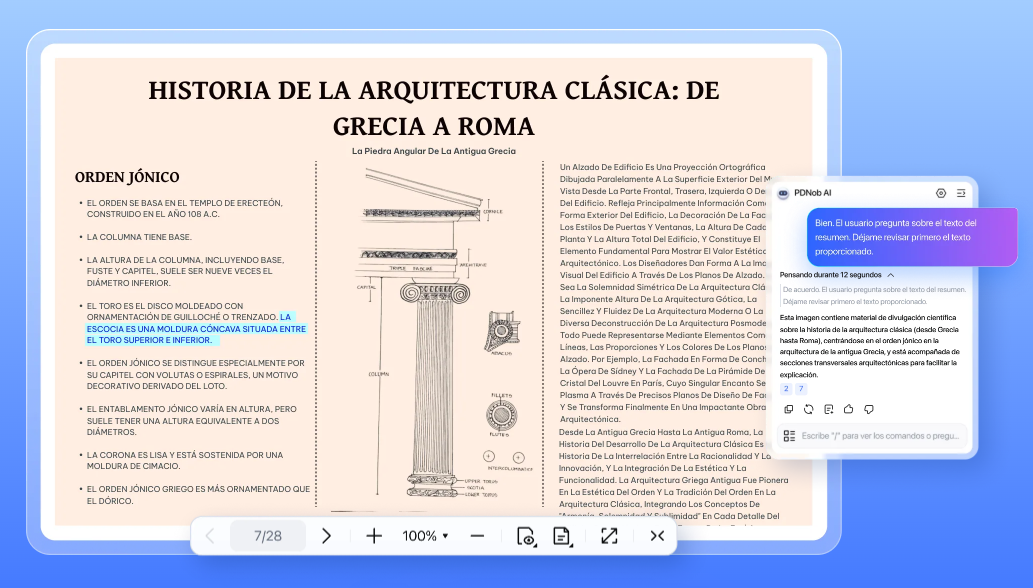Open the page snapshot tool
Screen dimensions: 1033x588
(562, 536)
